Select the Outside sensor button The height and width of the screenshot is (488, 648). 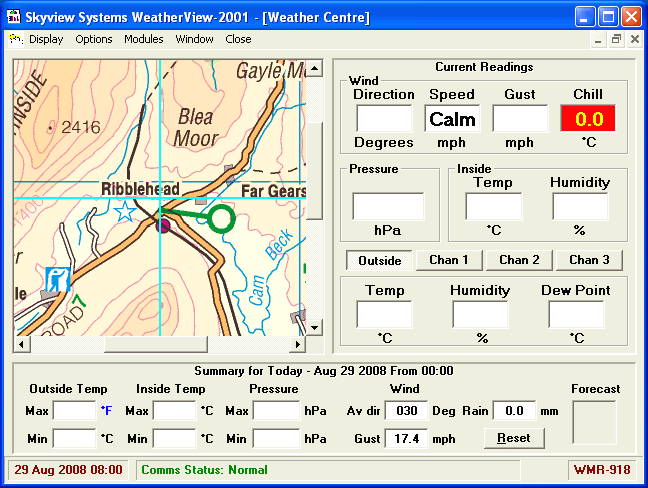coord(379,260)
